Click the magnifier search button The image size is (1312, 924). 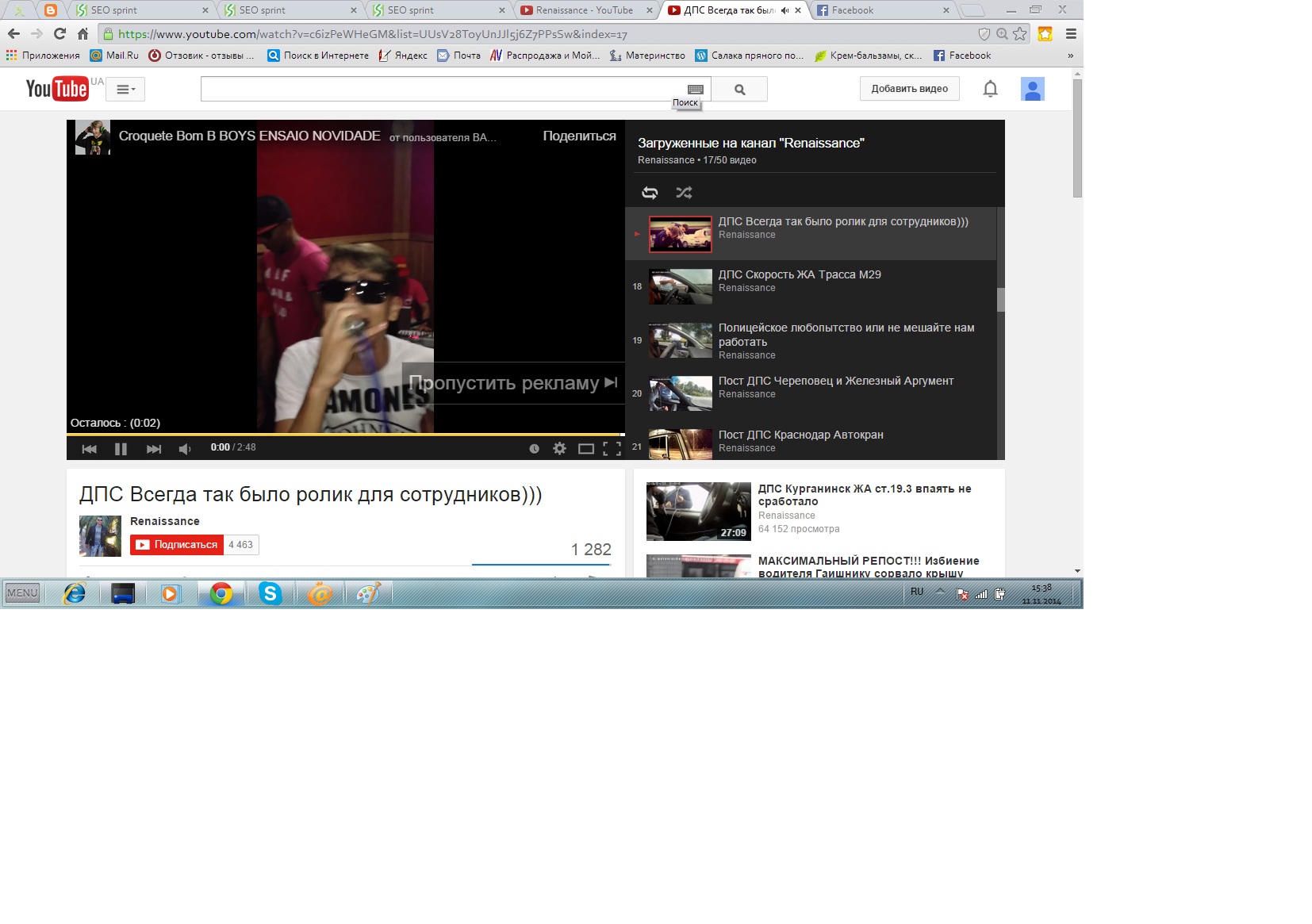739,89
